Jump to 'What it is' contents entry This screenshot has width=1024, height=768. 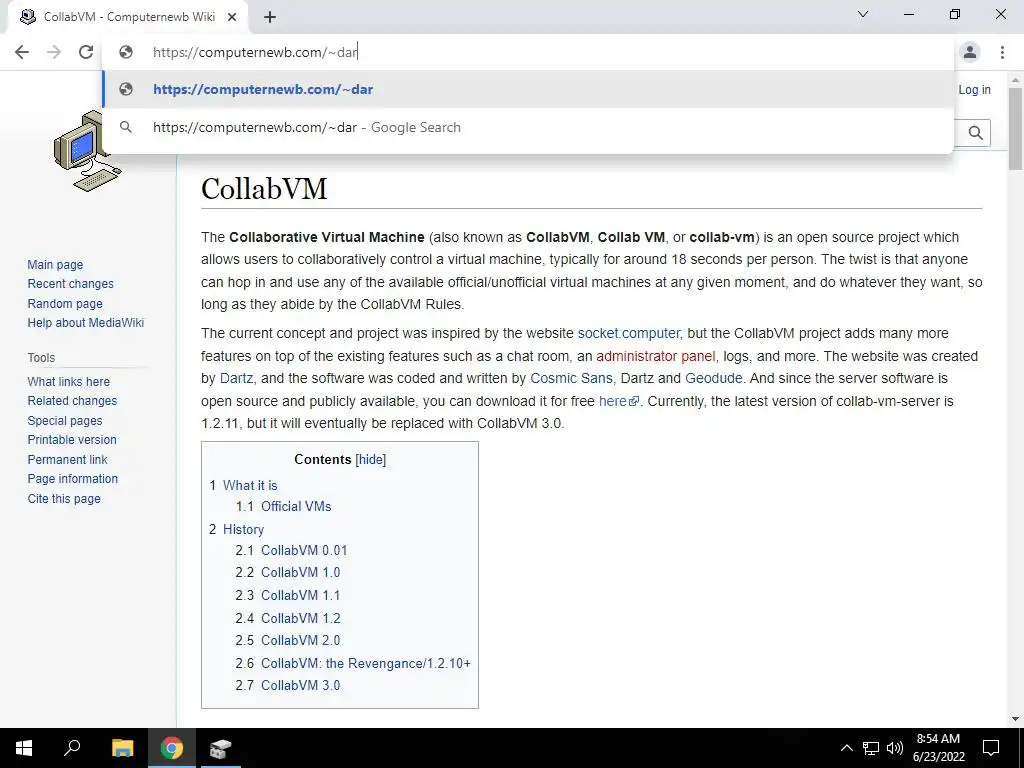(250, 485)
